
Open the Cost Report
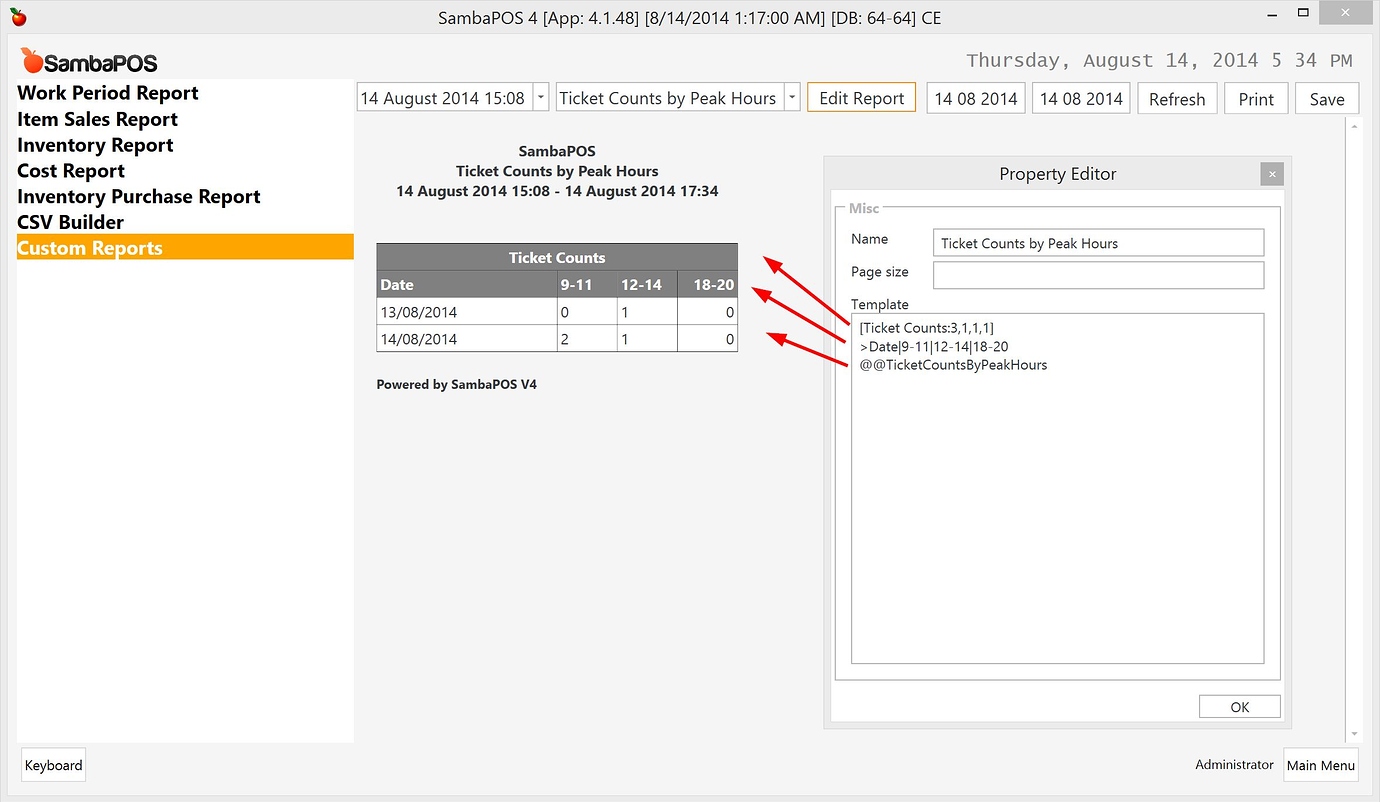pos(70,171)
